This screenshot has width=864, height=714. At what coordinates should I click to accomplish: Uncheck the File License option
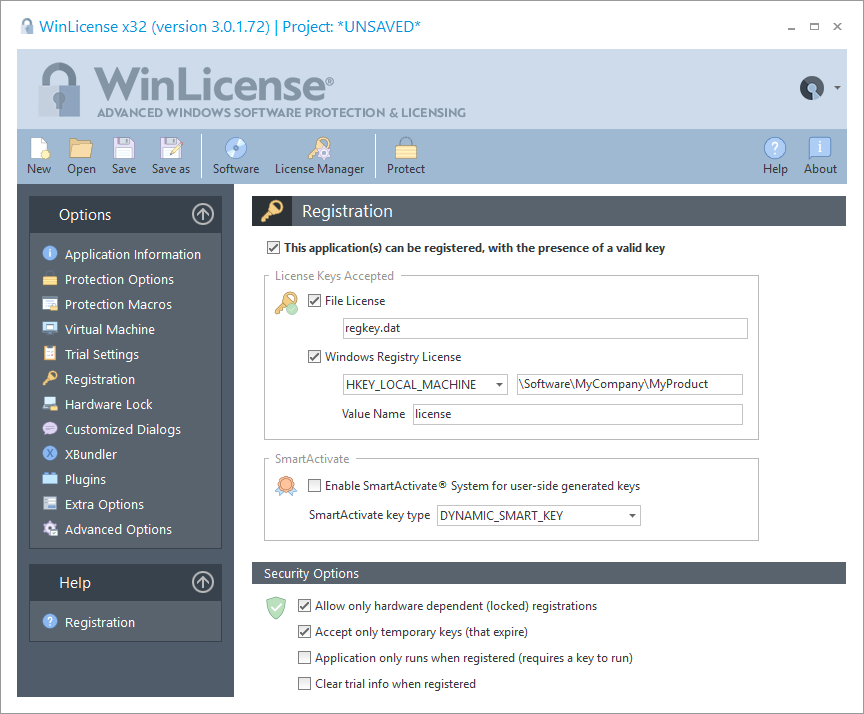314,300
